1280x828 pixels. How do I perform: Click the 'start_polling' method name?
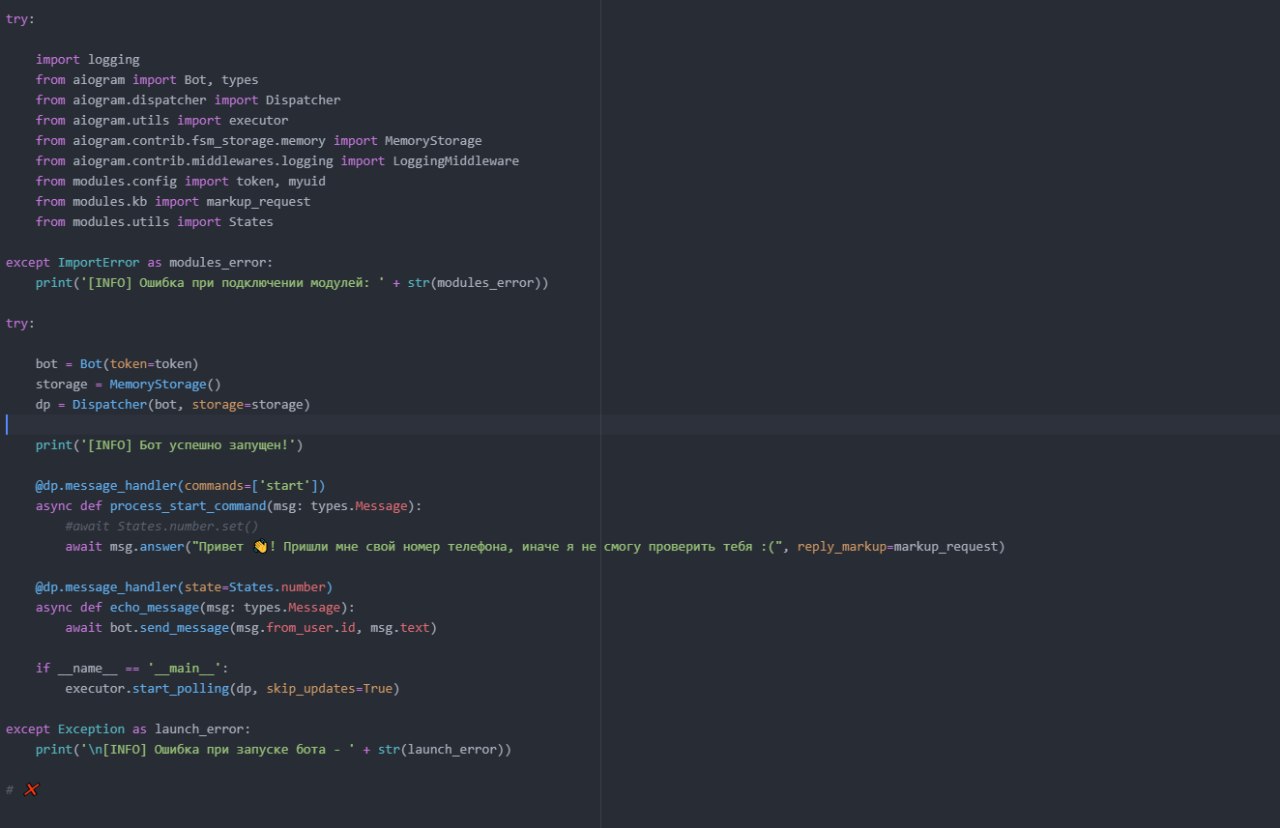coord(180,689)
